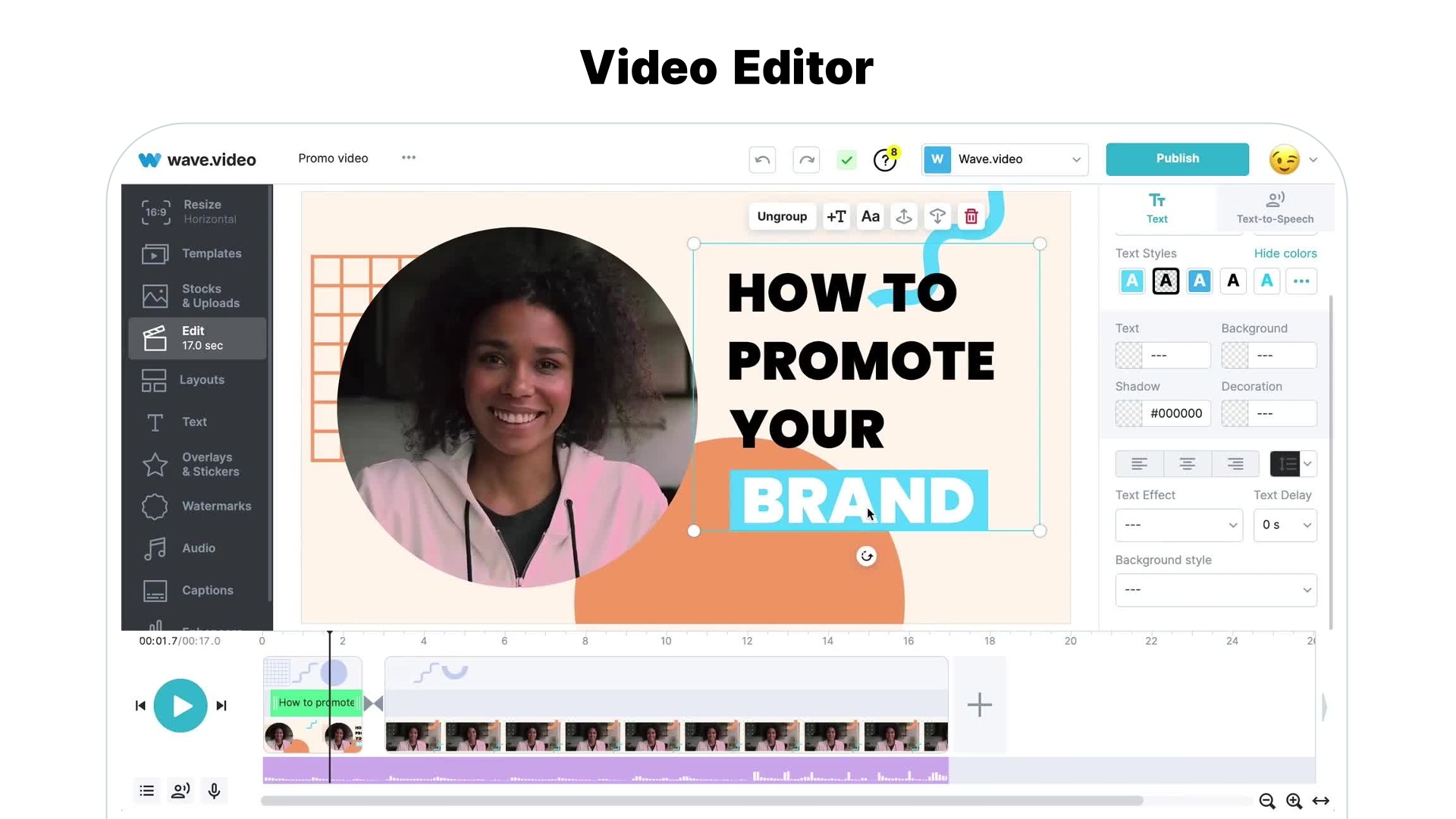This screenshot has width=1456, height=819.
Task: Open the Background style dropdown
Action: (x=1216, y=590)
